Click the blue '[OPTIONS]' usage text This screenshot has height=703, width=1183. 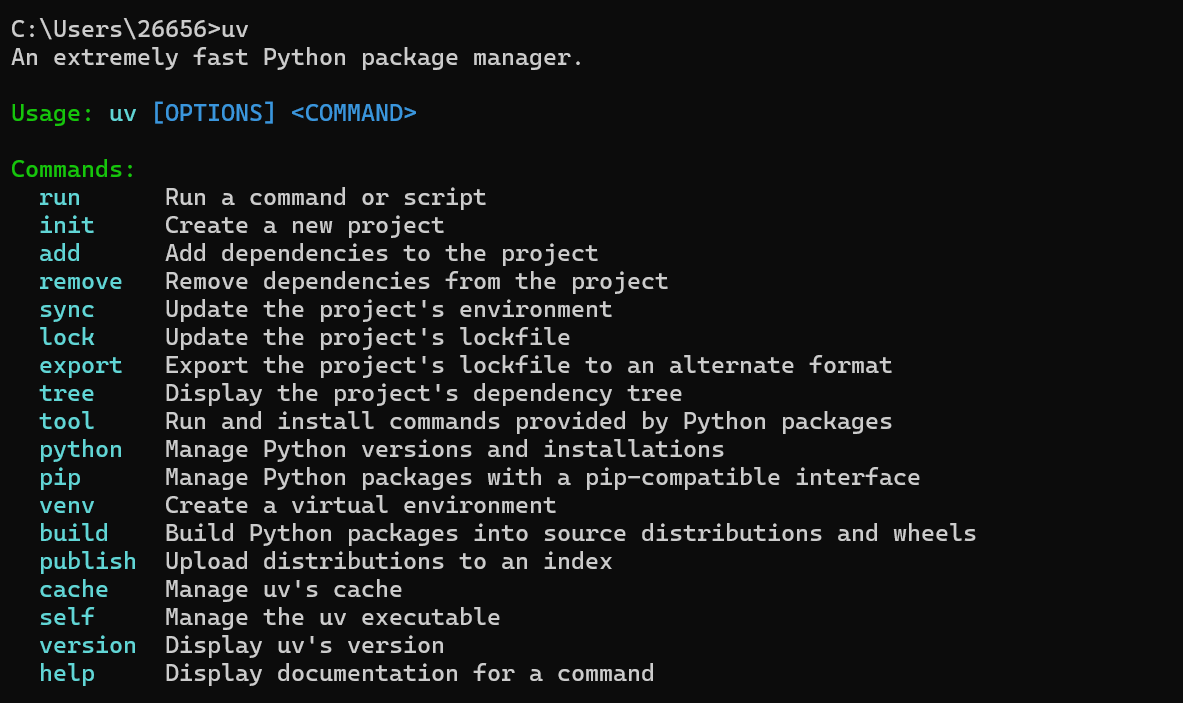[213, 113]
